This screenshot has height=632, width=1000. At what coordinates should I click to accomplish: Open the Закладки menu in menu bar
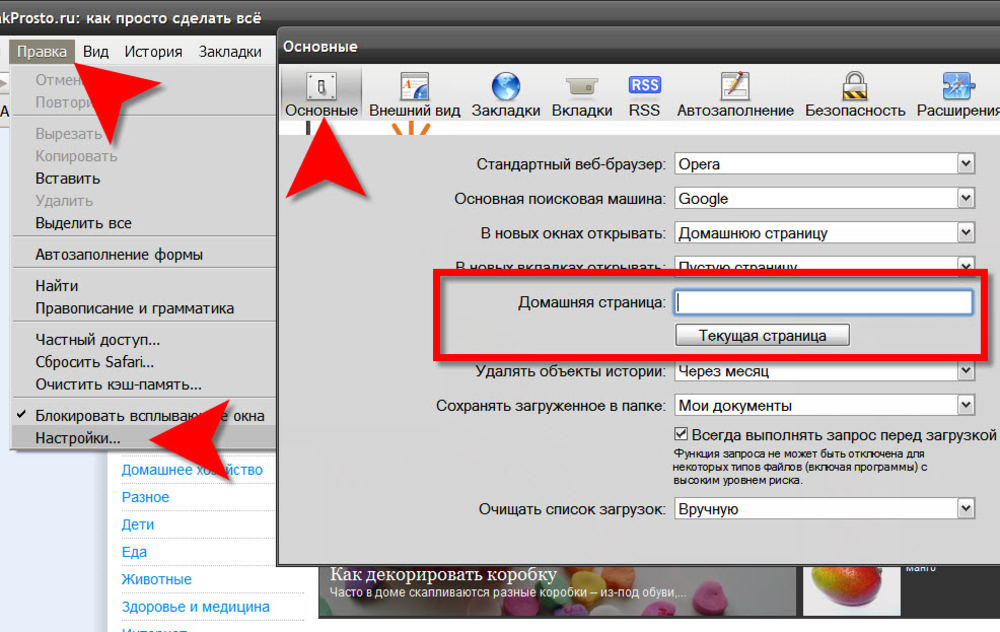pos(230,52)
